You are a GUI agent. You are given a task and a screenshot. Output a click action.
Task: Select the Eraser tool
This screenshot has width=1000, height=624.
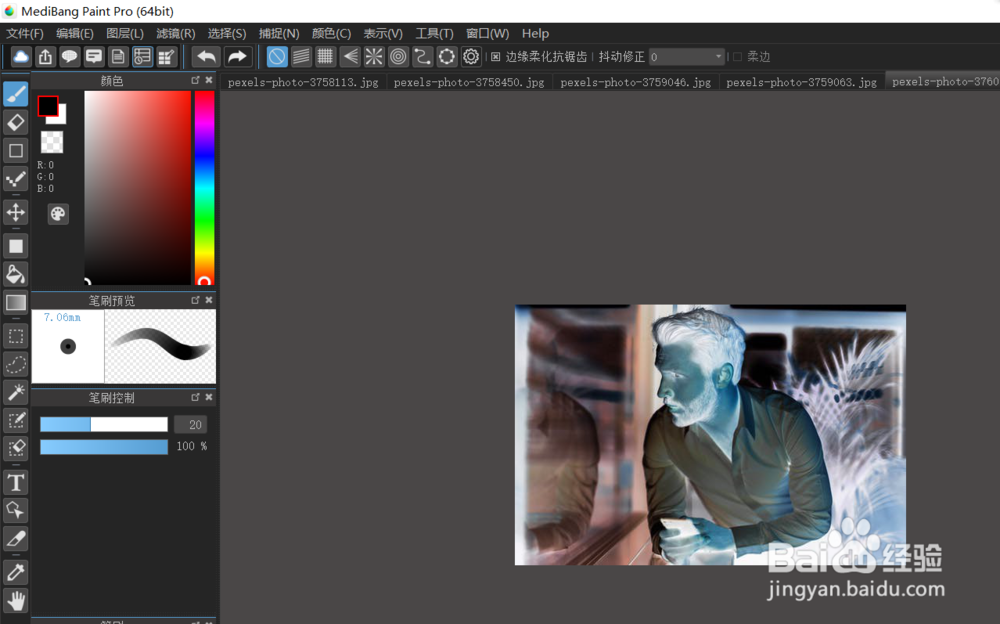pyautogui.click(x=16, y=122)
